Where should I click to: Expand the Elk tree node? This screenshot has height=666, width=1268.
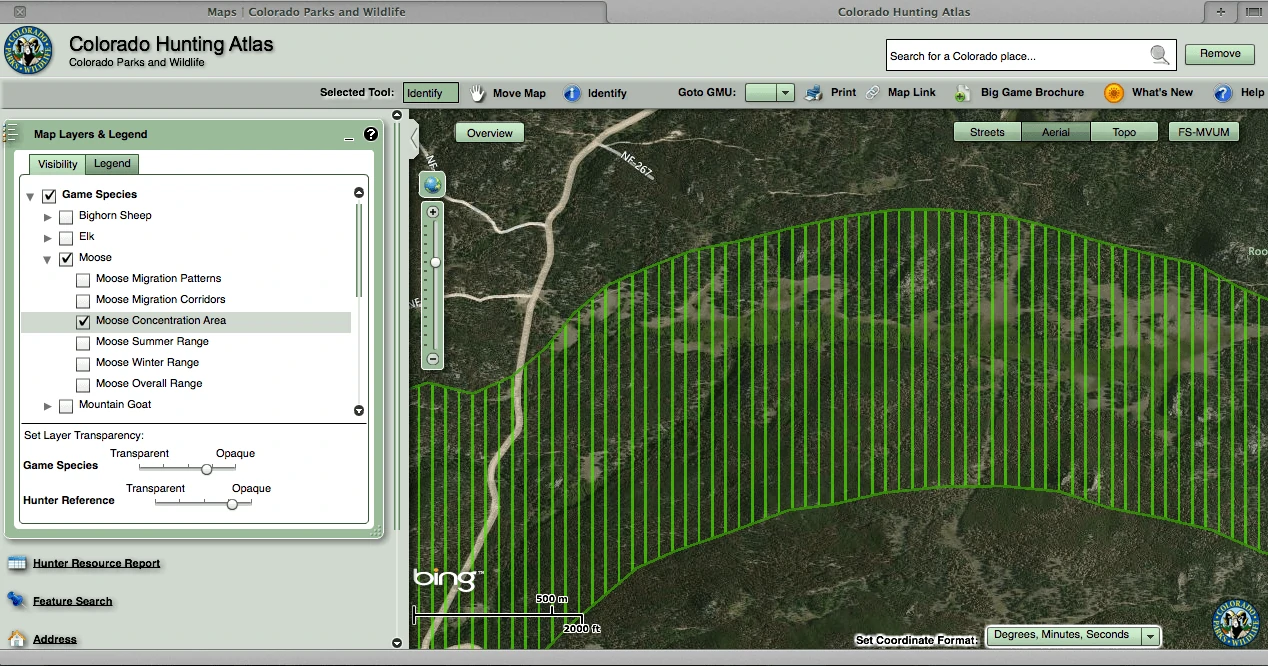click(x=47, y=238)
